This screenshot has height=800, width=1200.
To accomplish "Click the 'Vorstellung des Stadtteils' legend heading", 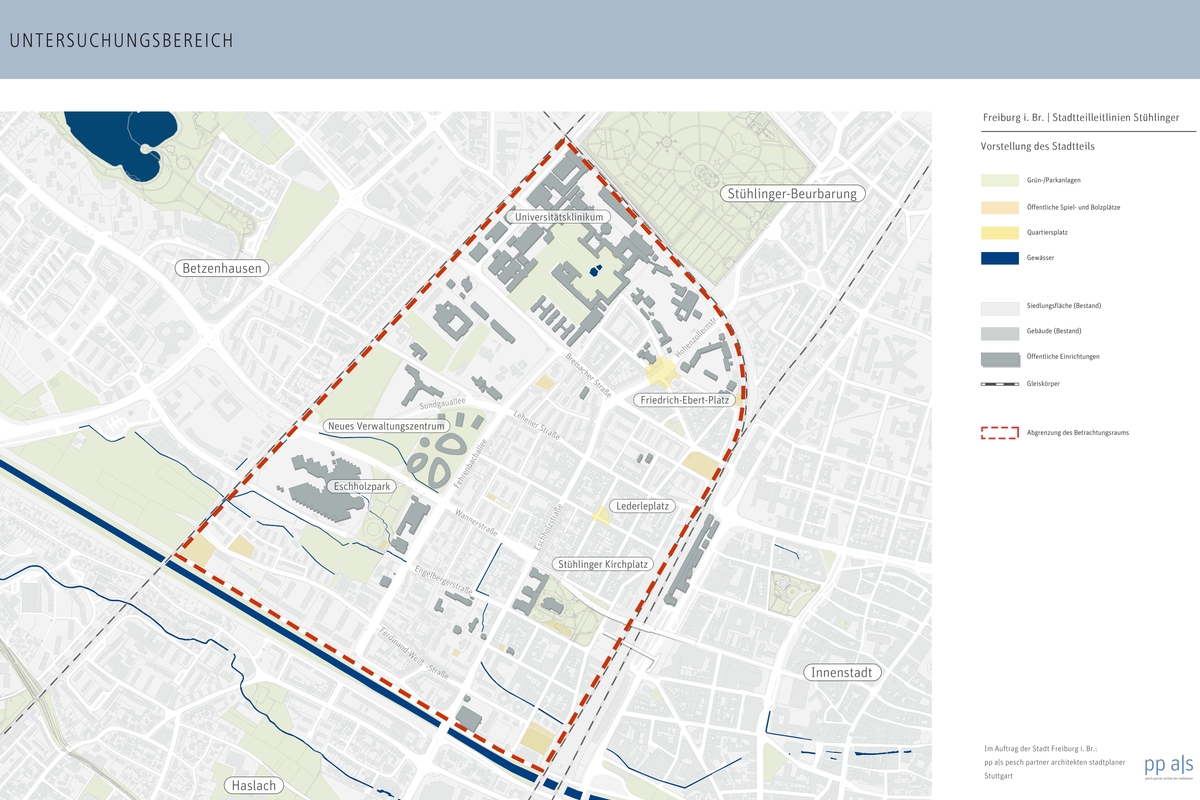I will tap(1036, 146).
